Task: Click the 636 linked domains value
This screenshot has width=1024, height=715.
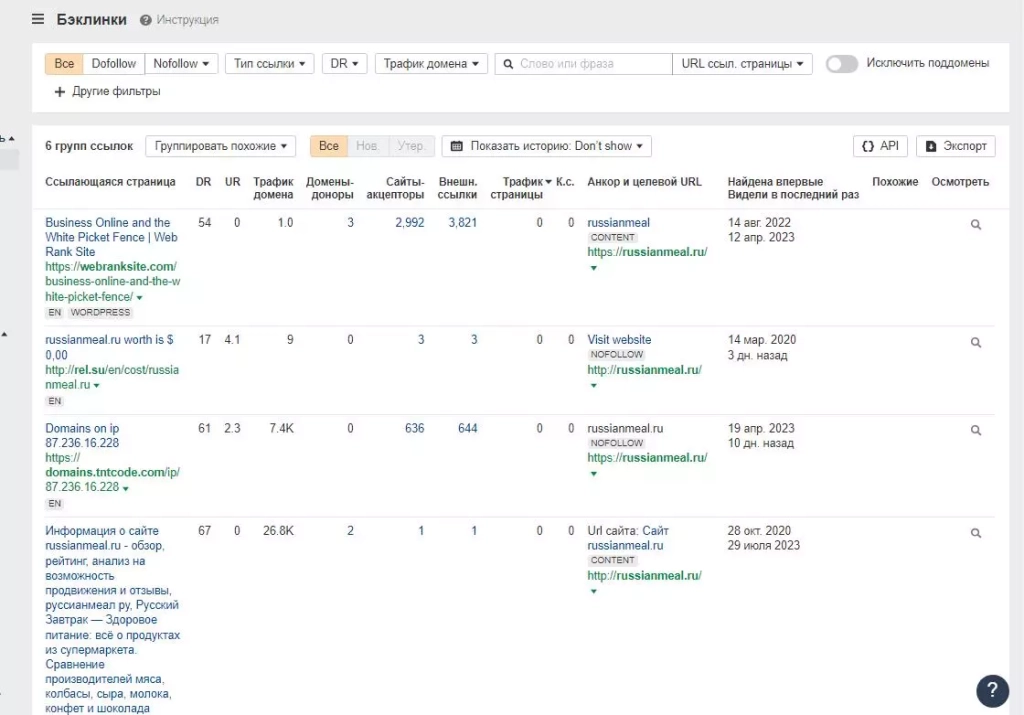Action: (x=414, y=428)
